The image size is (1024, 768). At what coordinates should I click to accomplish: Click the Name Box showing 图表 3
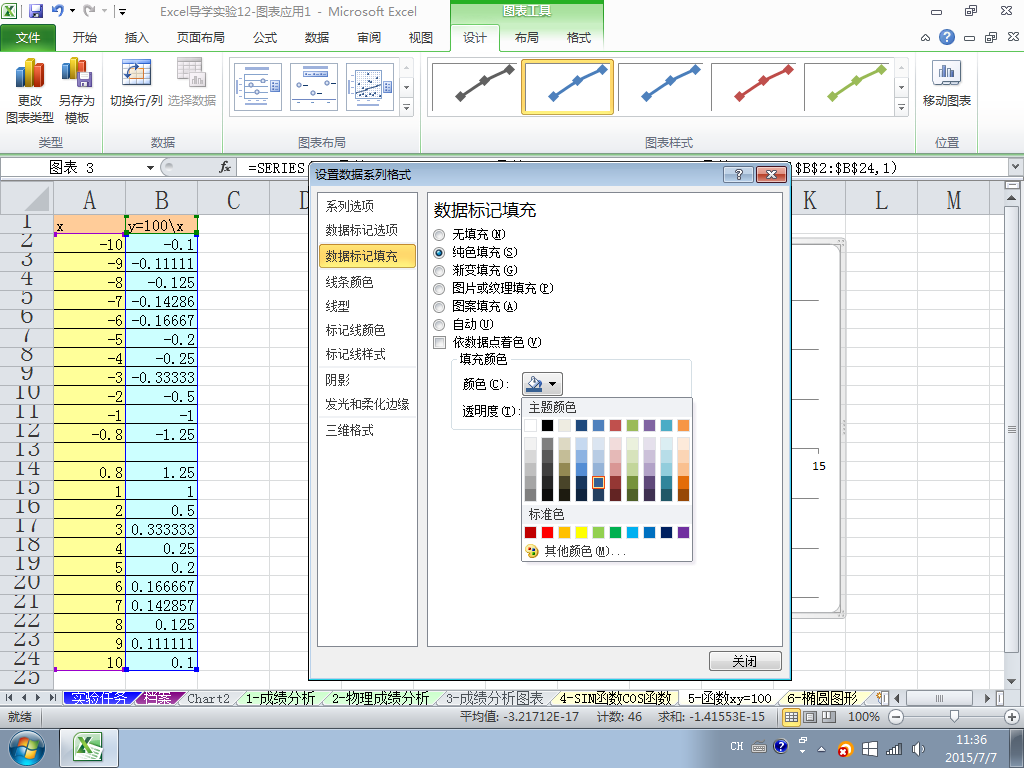click(72, 168)
